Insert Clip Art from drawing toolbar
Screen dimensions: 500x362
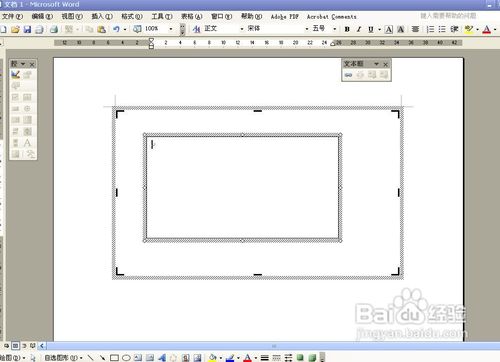(x=186, y=358)
